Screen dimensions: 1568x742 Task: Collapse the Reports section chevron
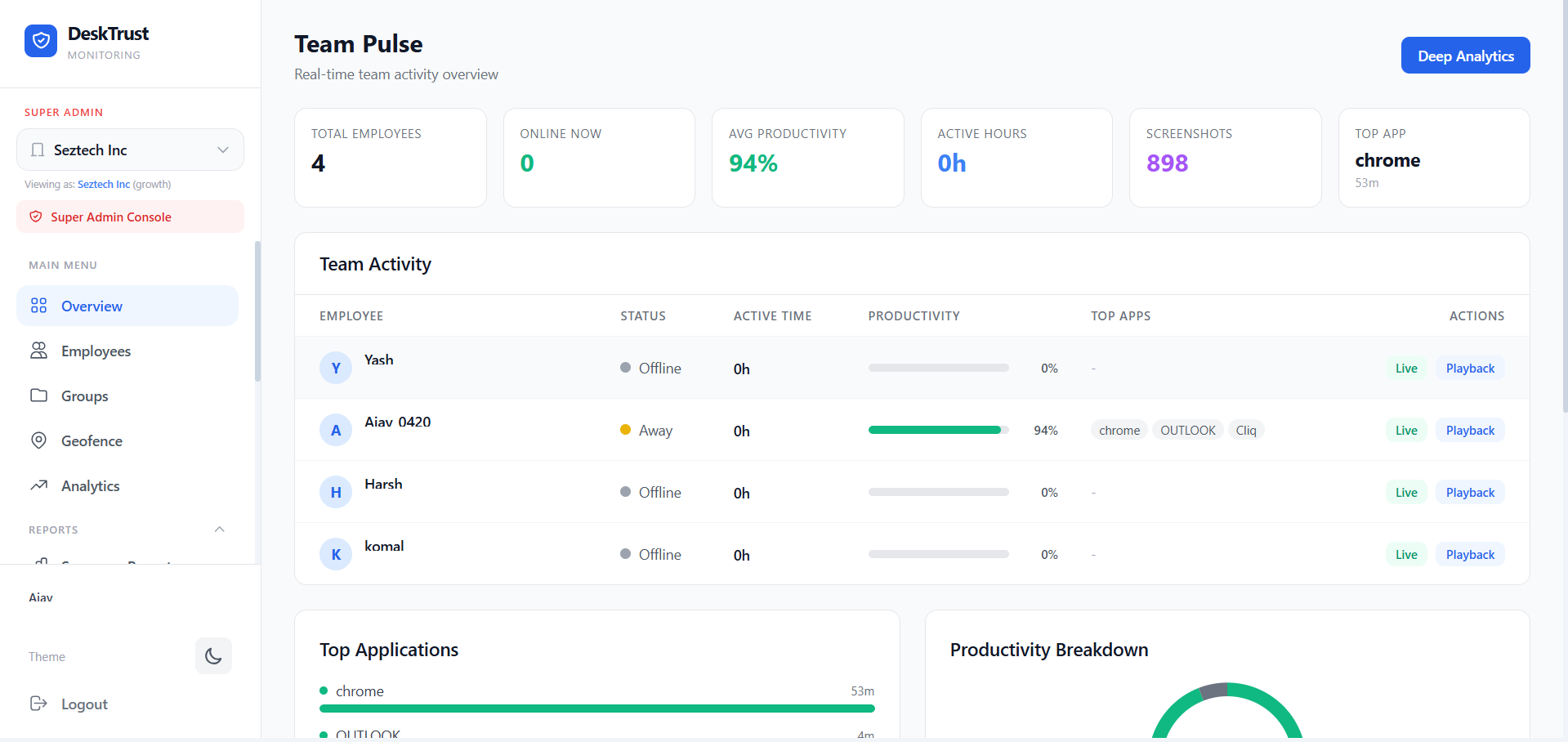pos(219,530)
